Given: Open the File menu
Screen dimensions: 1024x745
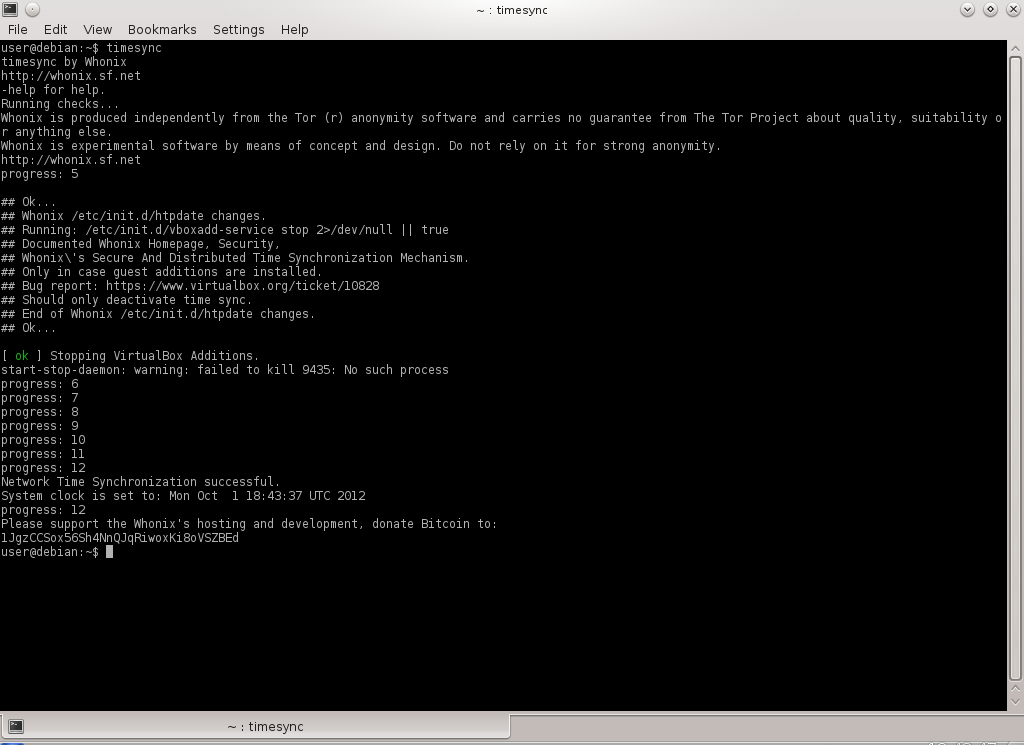Looking at the screenshot, I should [18, 29].
